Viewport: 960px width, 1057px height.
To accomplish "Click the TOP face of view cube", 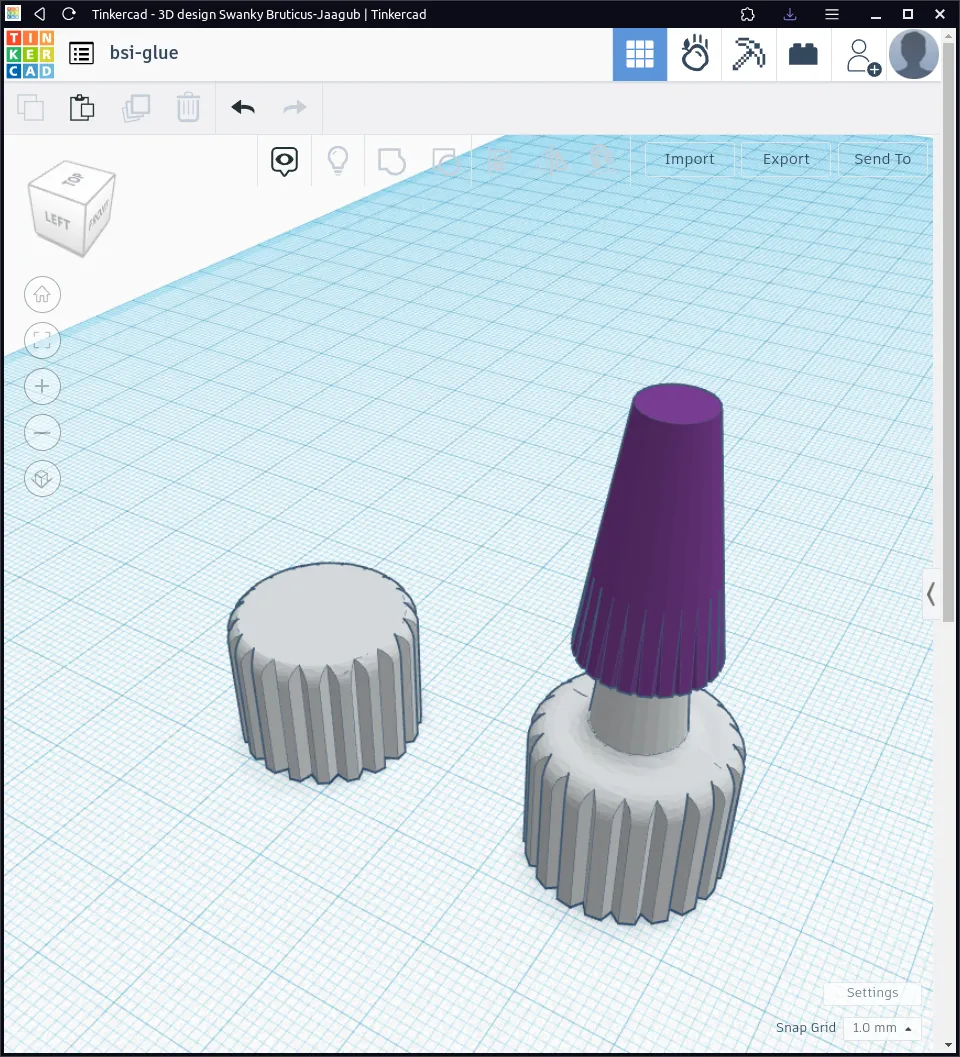I will coord(74,179).
